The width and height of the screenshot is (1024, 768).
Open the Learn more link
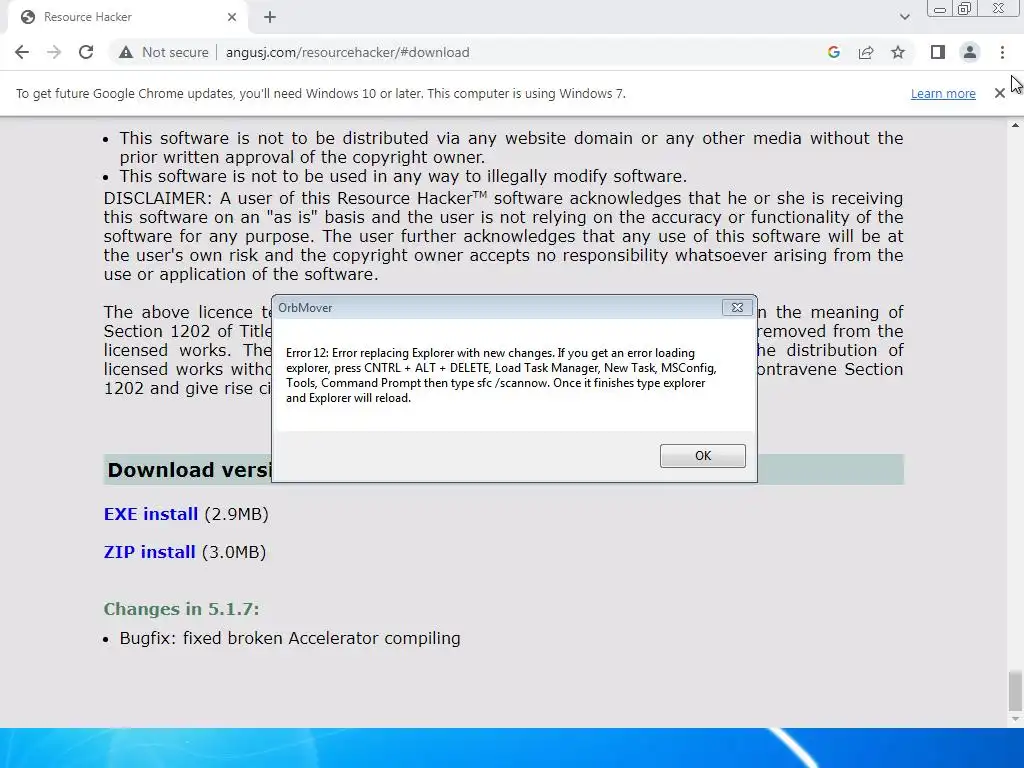943,93
